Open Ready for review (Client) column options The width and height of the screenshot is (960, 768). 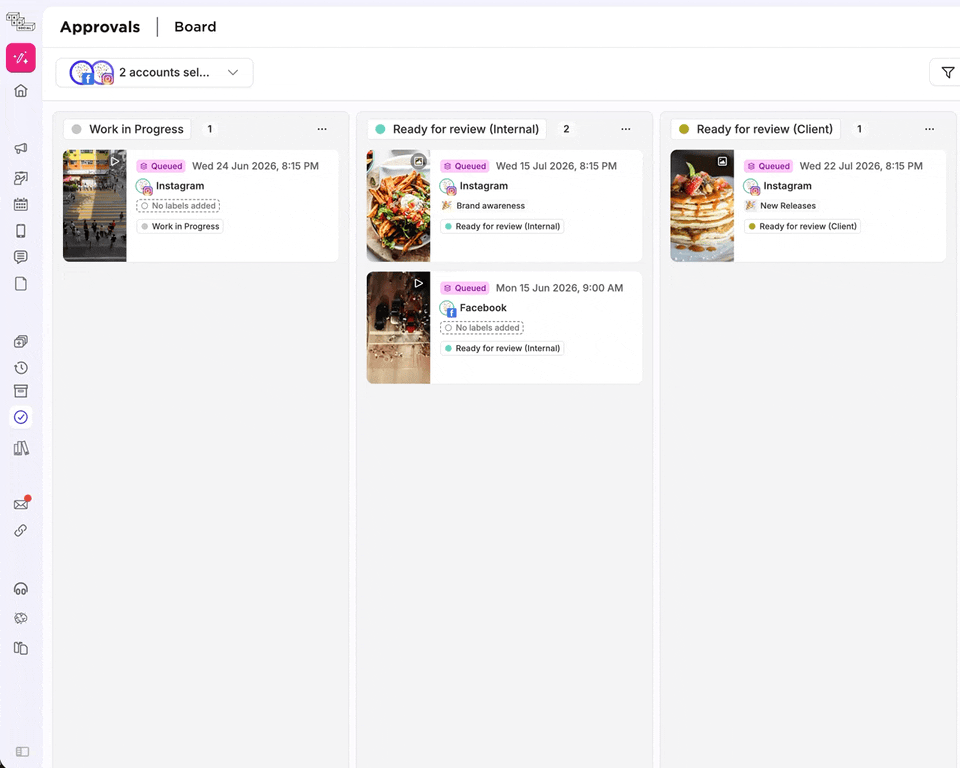(929, 129)
